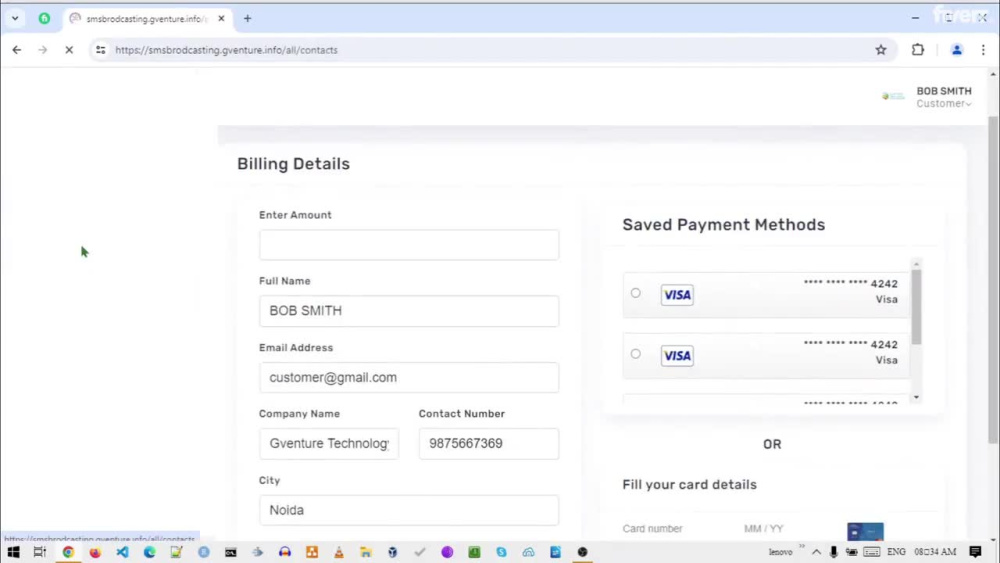Click the saved payment methods scrollbar thumb

tap(916, 307)
